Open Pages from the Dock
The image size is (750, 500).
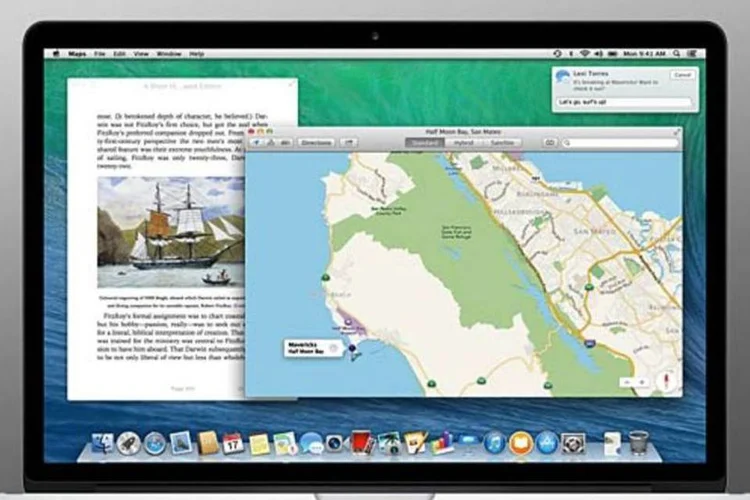[415, 443]
